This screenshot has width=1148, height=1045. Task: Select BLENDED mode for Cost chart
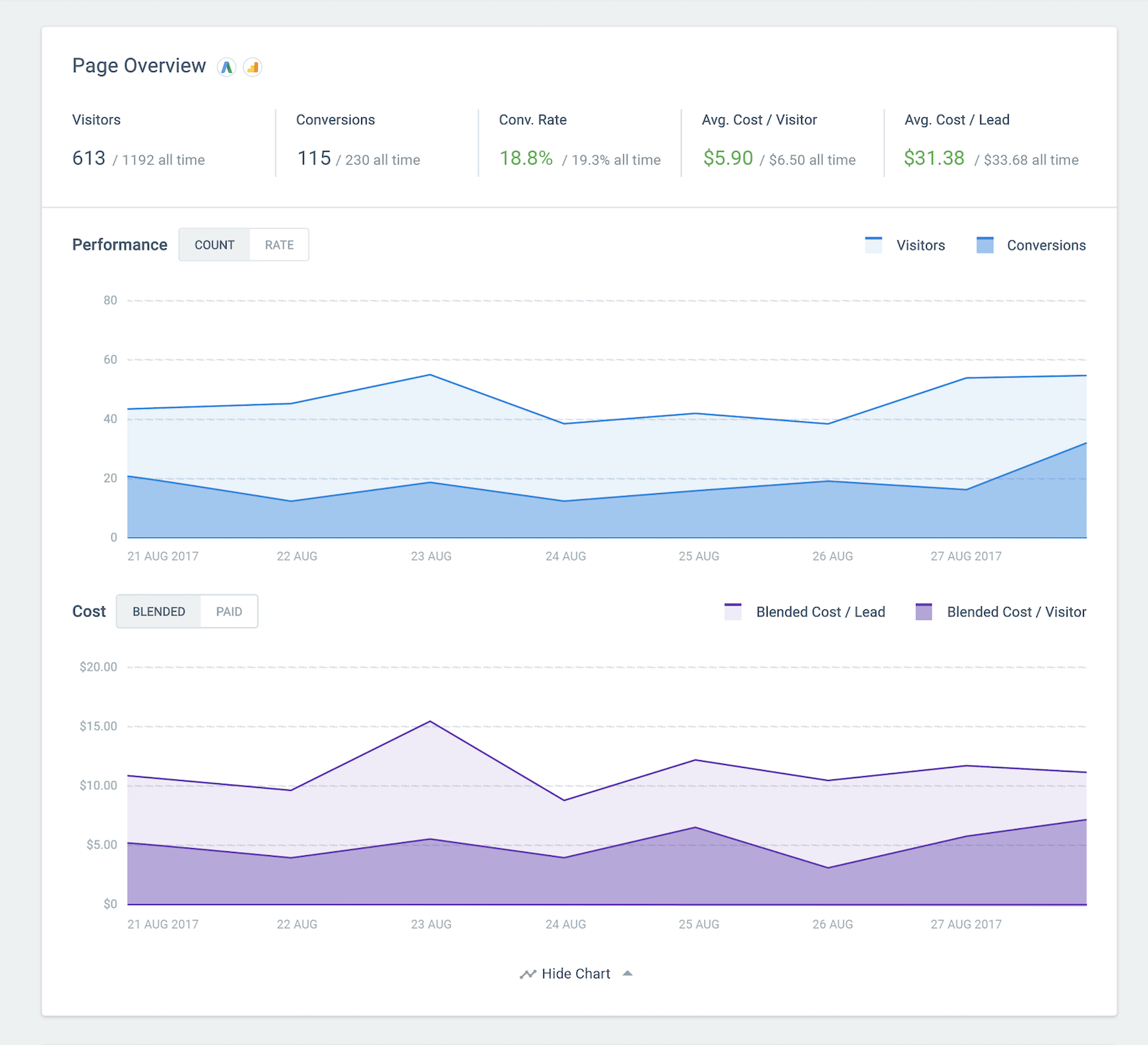[x=159, y=611]
